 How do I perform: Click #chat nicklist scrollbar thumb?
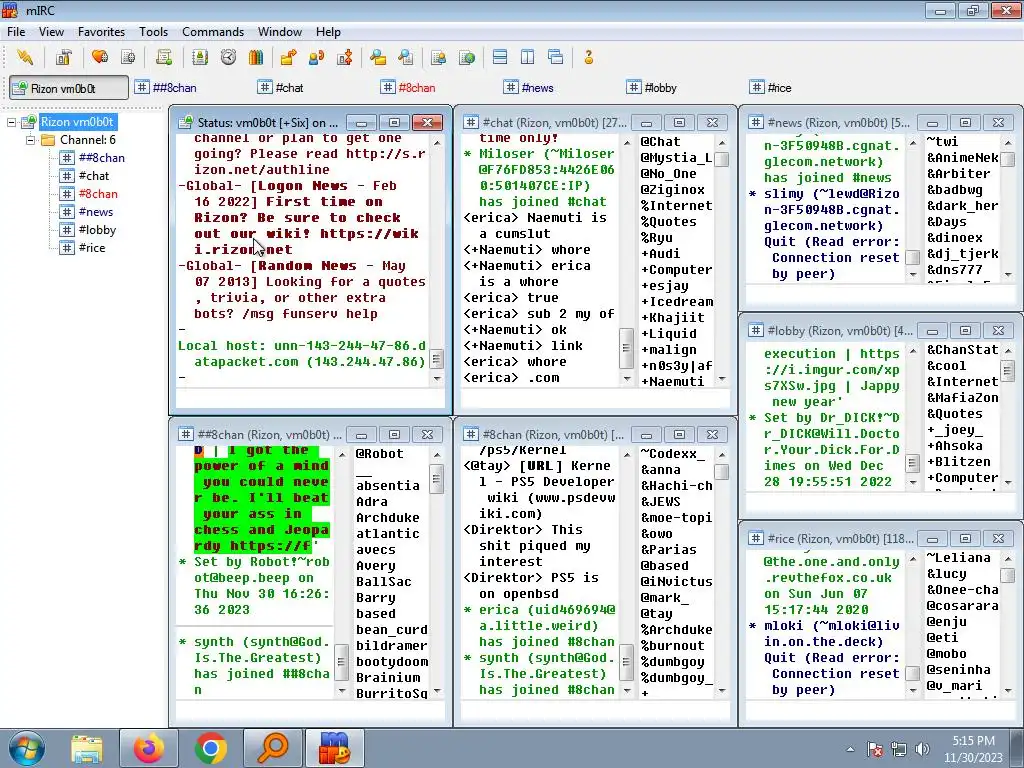[722, 159]
